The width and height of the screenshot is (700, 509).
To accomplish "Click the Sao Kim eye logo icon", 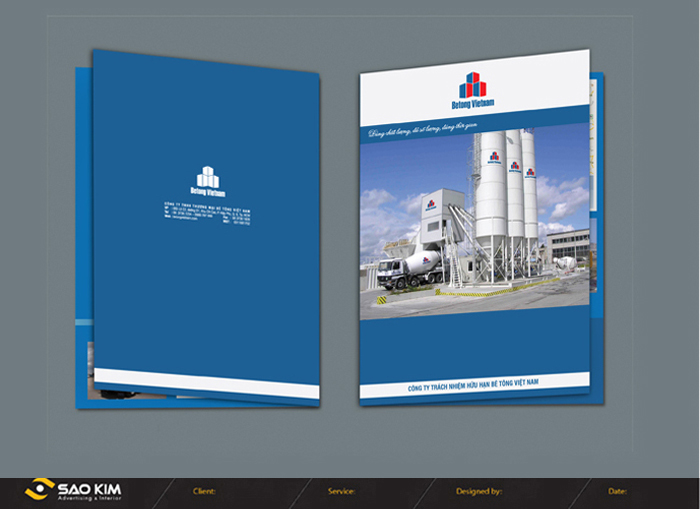I will pyautogui.click(x=40, y=489).
